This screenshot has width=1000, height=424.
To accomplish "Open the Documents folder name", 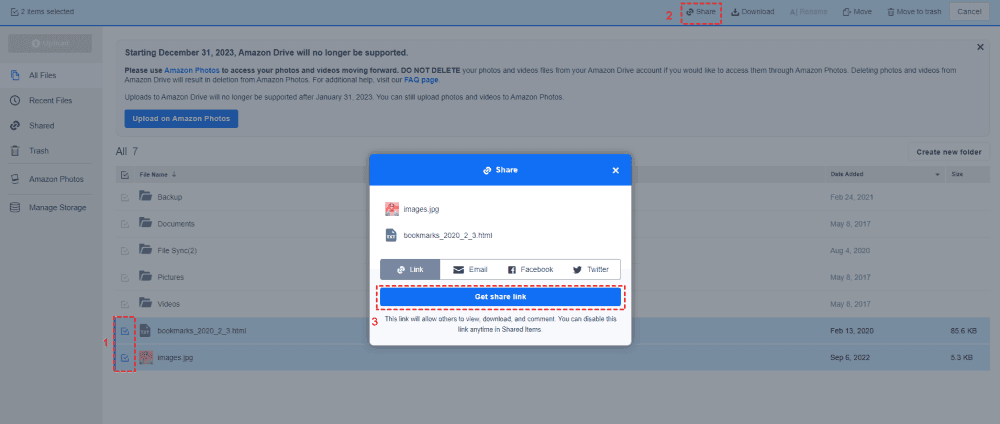I will [176, 224].
